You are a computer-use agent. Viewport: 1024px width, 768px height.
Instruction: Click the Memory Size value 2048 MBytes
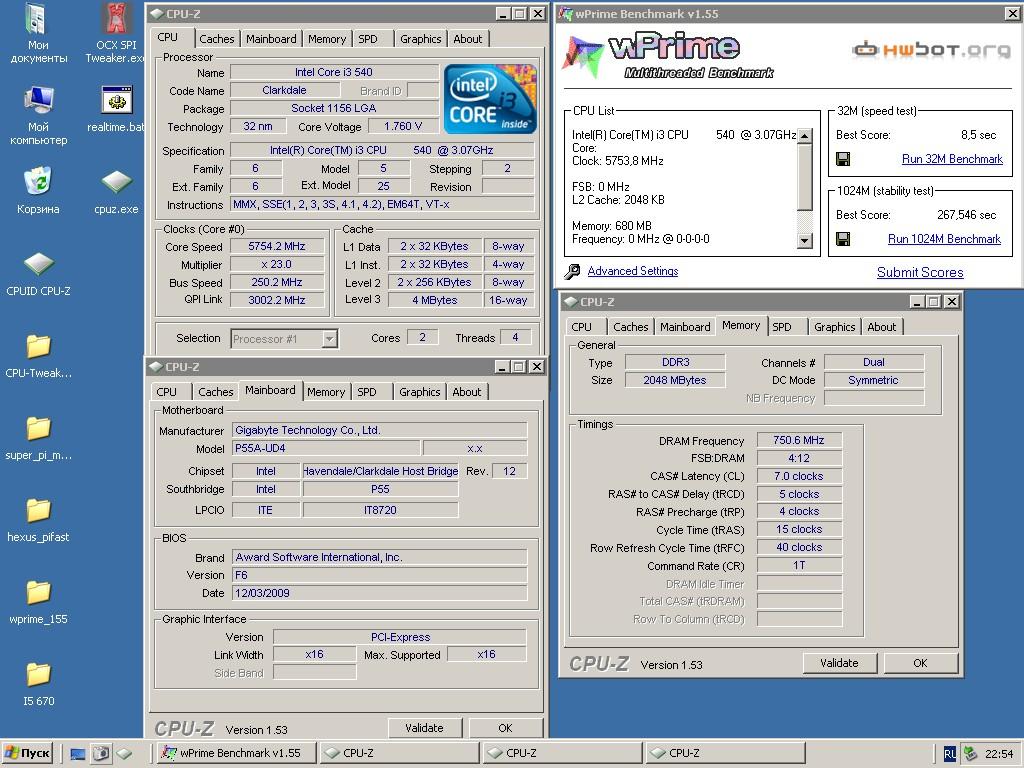675,380
